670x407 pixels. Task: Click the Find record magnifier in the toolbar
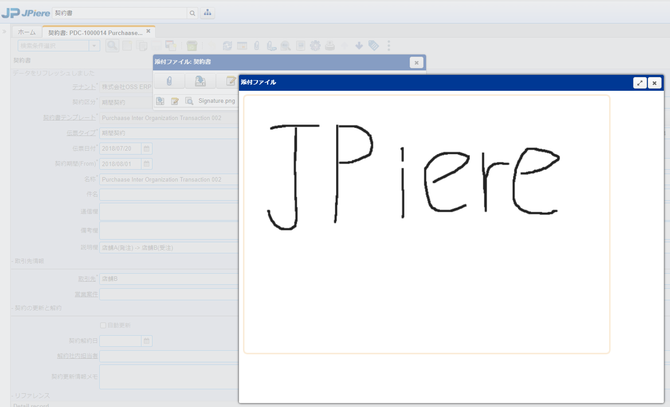click(x=112, y=45)
